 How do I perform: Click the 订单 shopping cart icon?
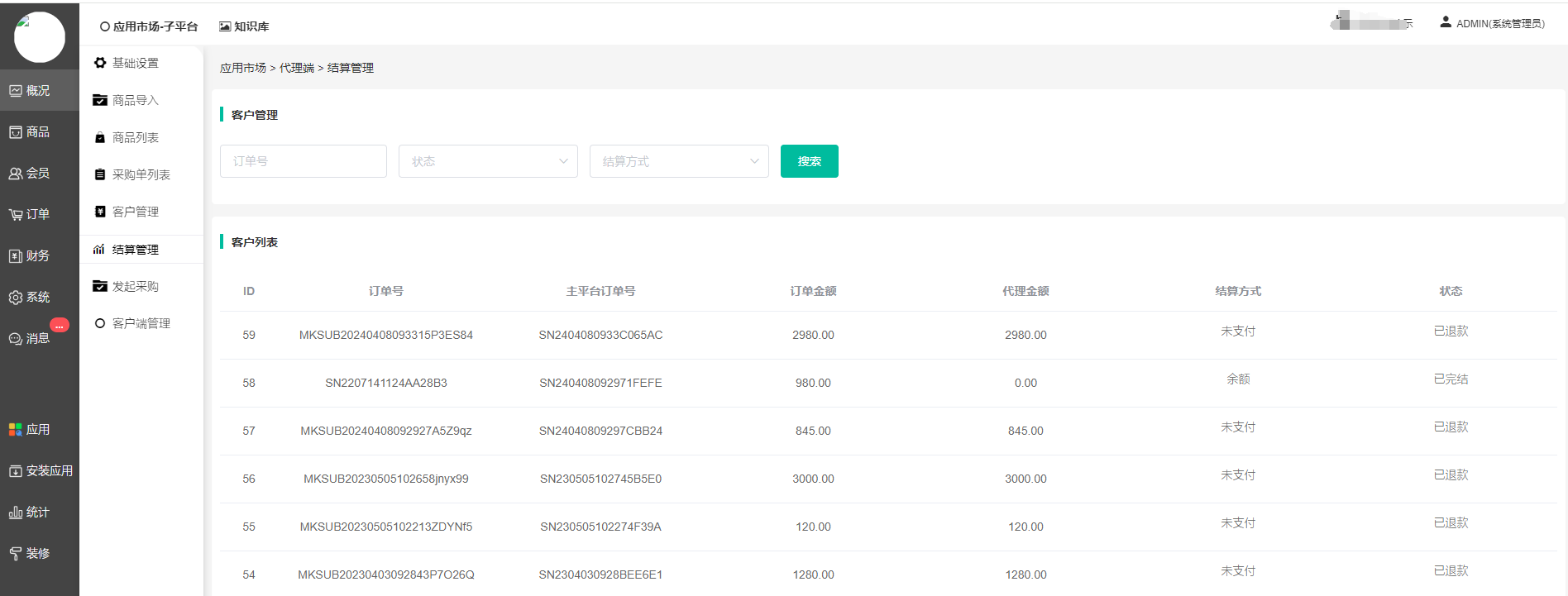pyautogui.click(x=16, y=215)
